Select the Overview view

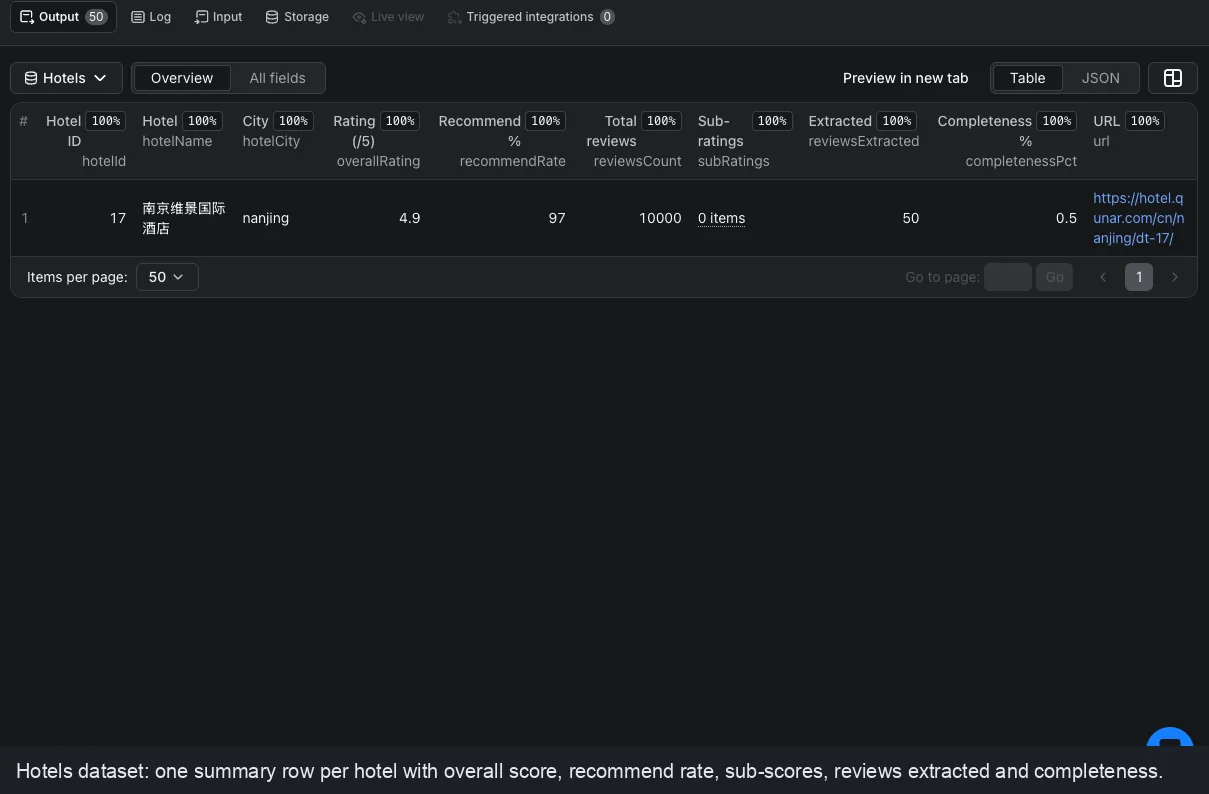[x=182, y=78]
